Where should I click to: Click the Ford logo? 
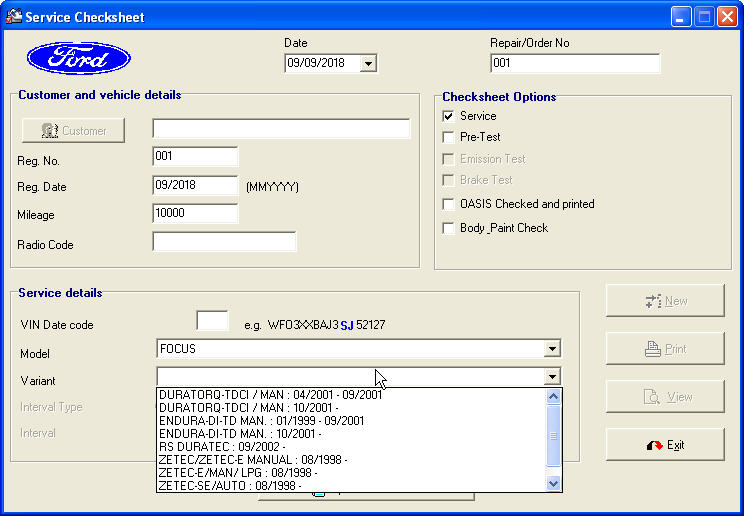point(79,58)
